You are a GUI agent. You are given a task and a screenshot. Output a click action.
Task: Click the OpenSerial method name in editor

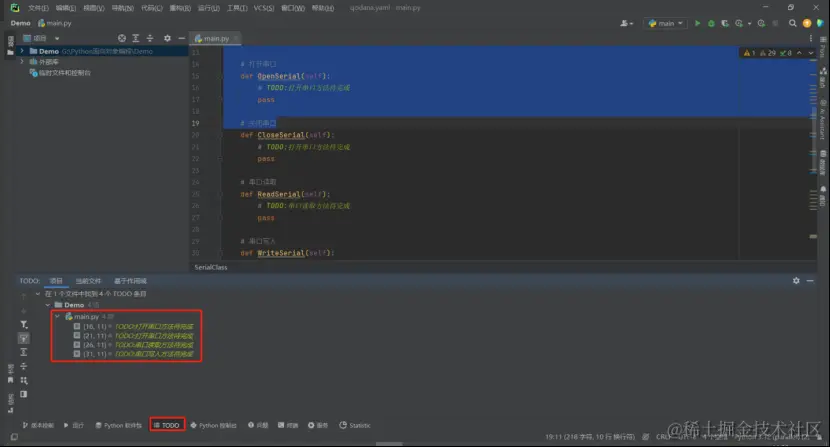coord(281,76)
